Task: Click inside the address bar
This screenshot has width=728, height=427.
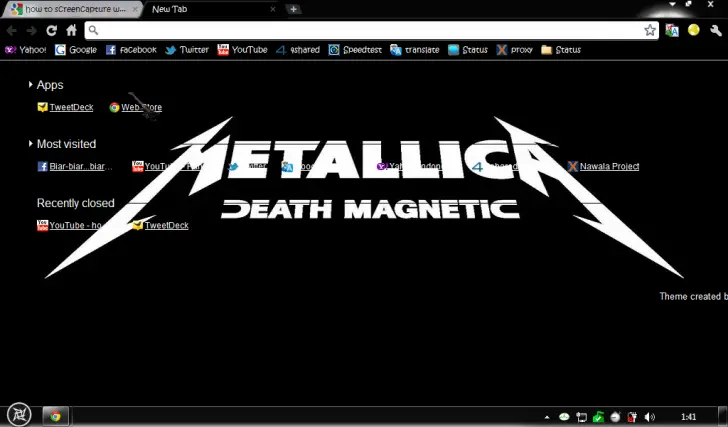Action: (370, 30)
